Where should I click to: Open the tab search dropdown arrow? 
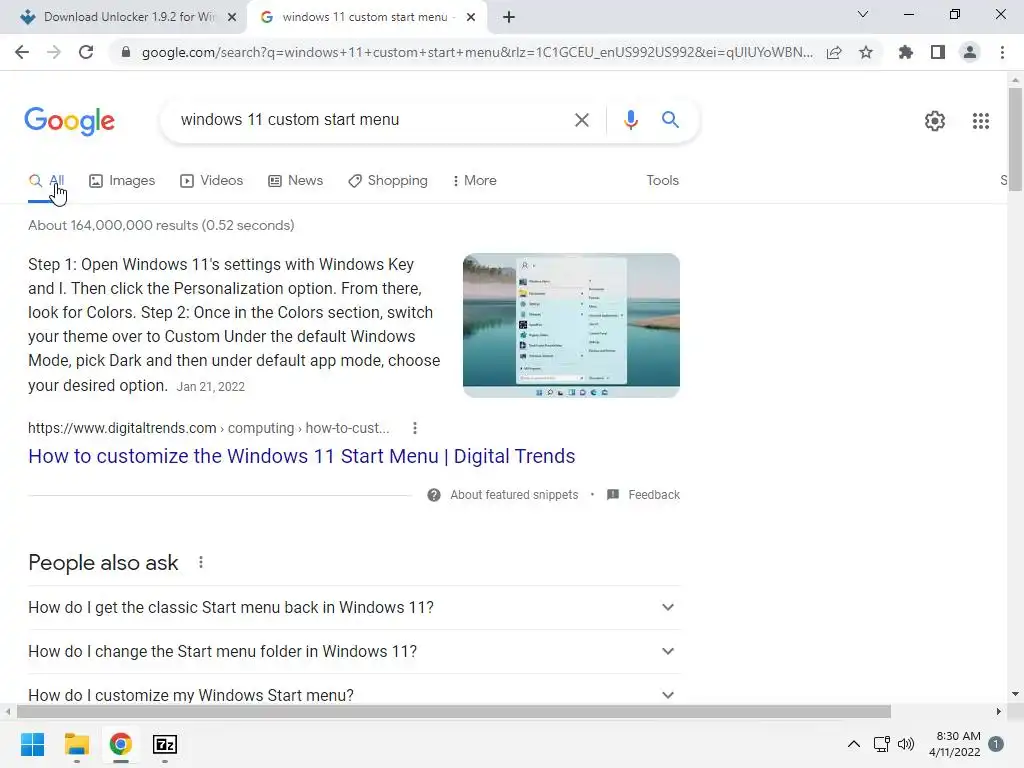[863, 14]
